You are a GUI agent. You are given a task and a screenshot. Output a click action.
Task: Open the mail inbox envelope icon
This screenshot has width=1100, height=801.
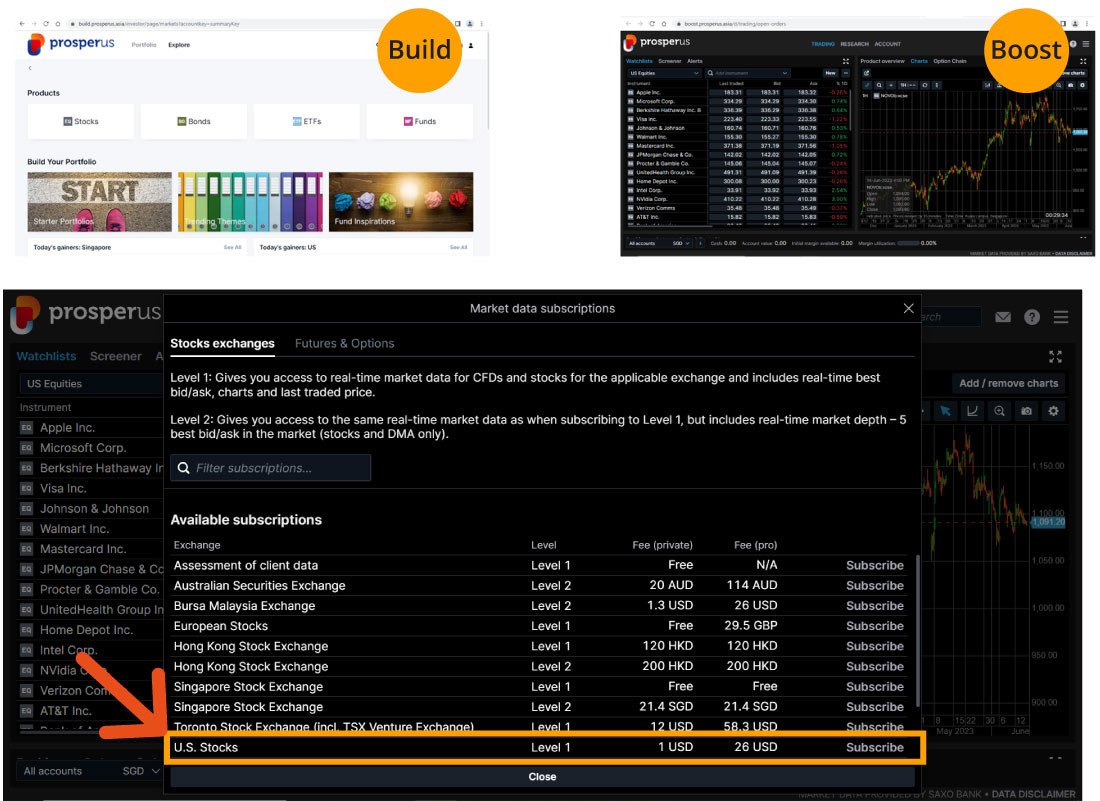point(1002,317)
